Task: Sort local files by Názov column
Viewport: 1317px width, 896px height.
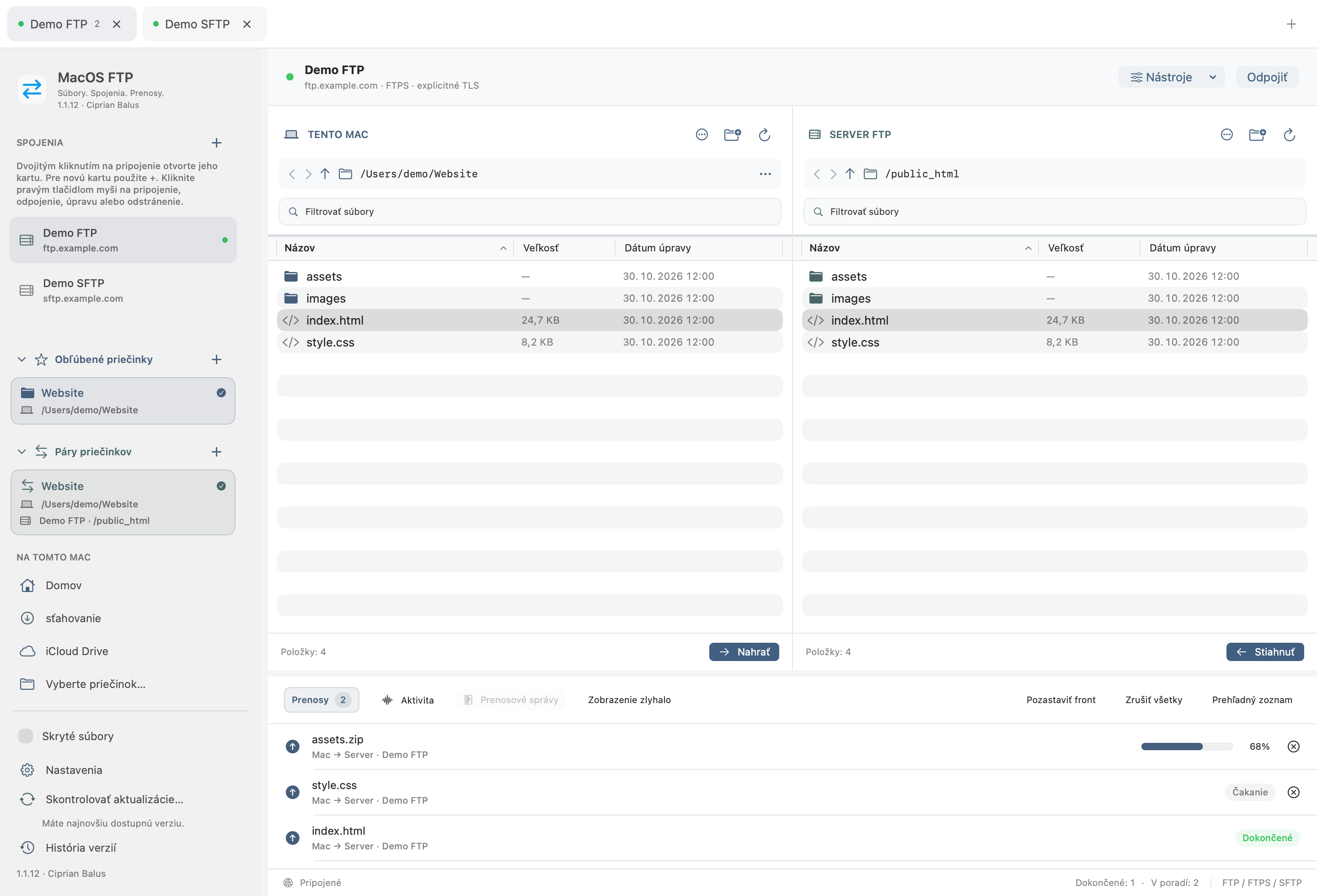Action: [395, 247]
